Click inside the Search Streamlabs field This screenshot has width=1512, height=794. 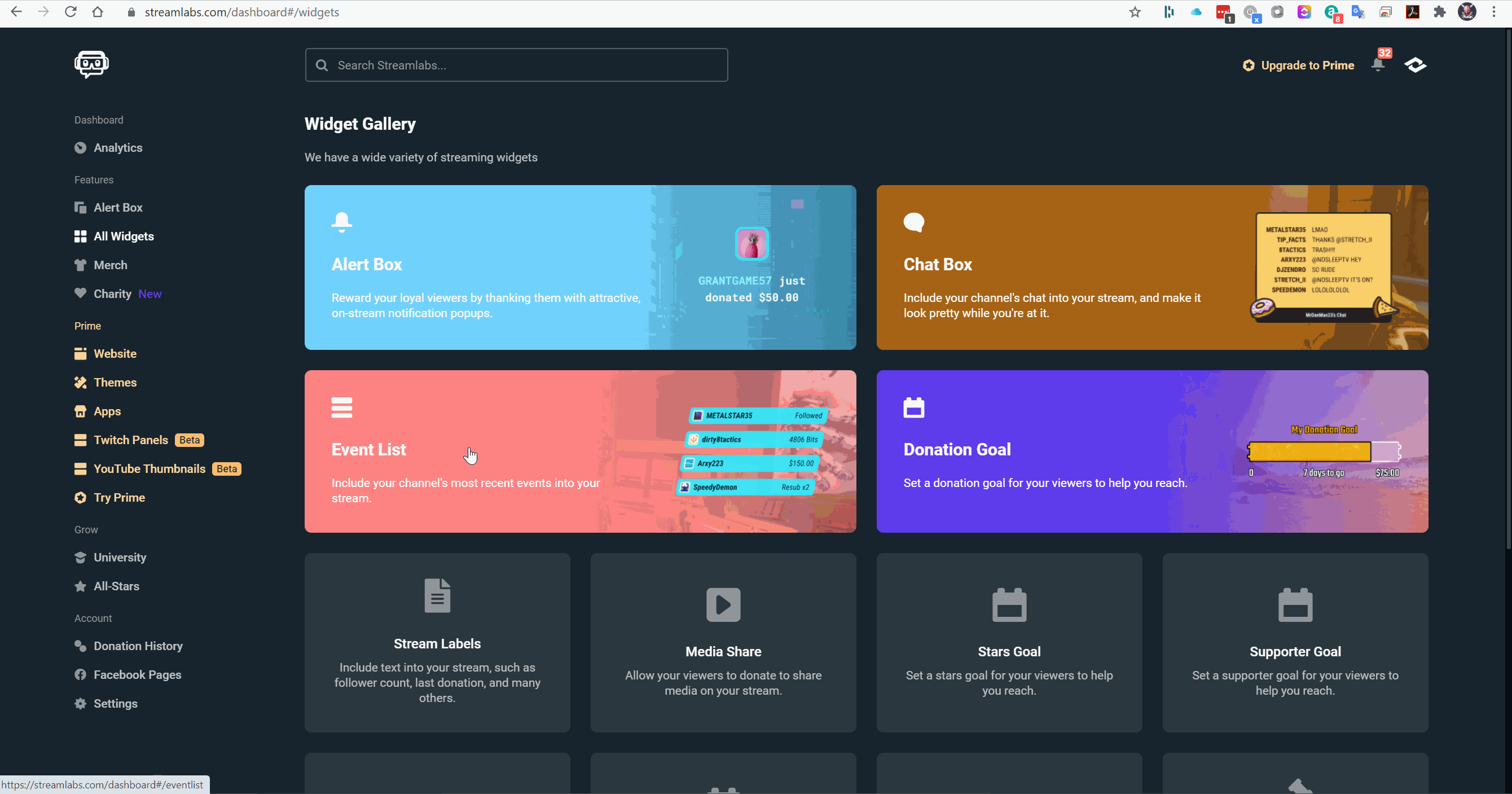click(516, 65)
